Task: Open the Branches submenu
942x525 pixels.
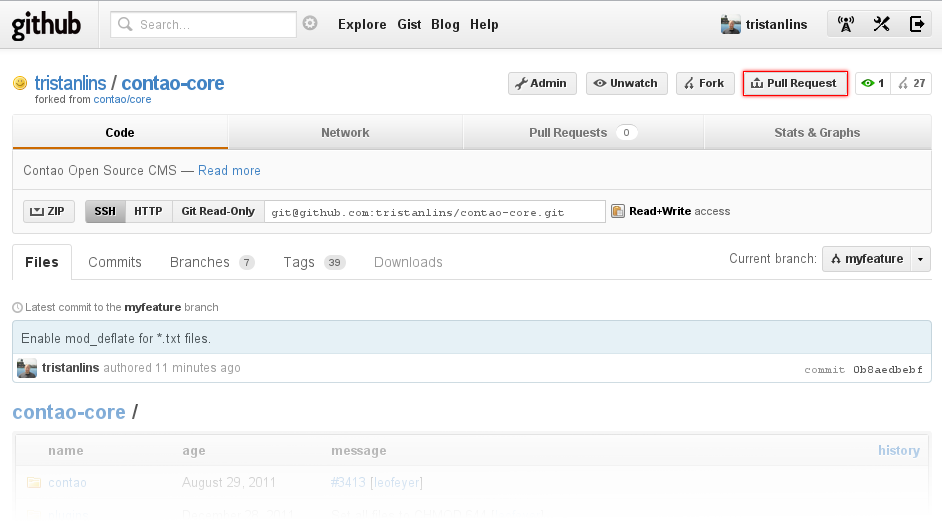Action: point(211,262)
